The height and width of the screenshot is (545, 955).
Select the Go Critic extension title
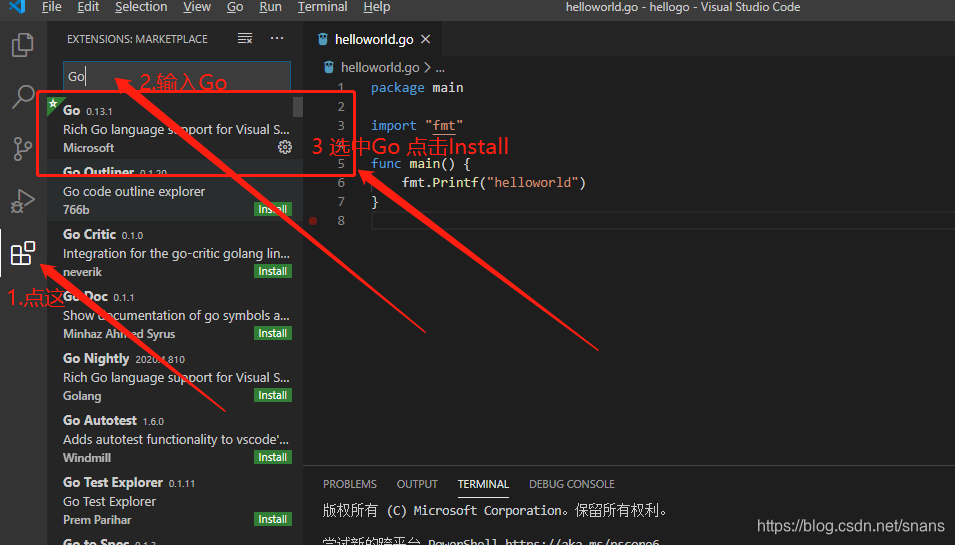90,234
